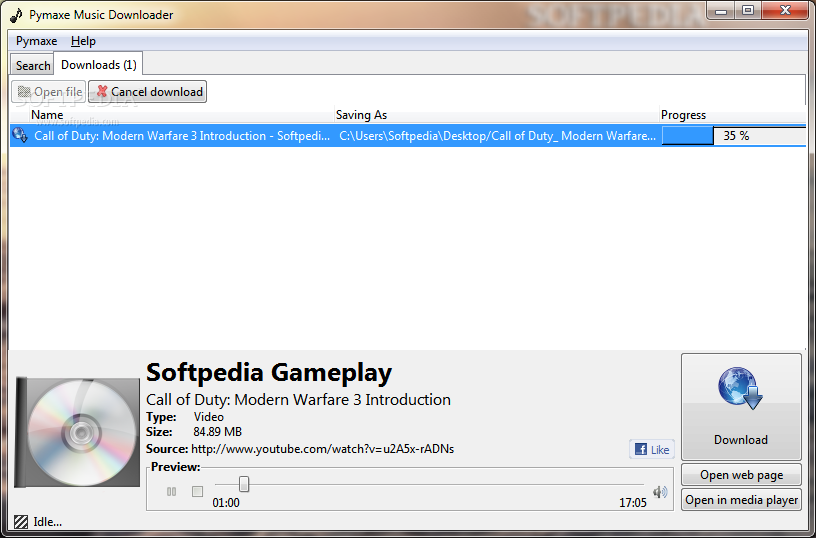Click the speaker volume icon
Image resolution: width=816 pixels, height=538 pixels.
[x=660, y=491]
